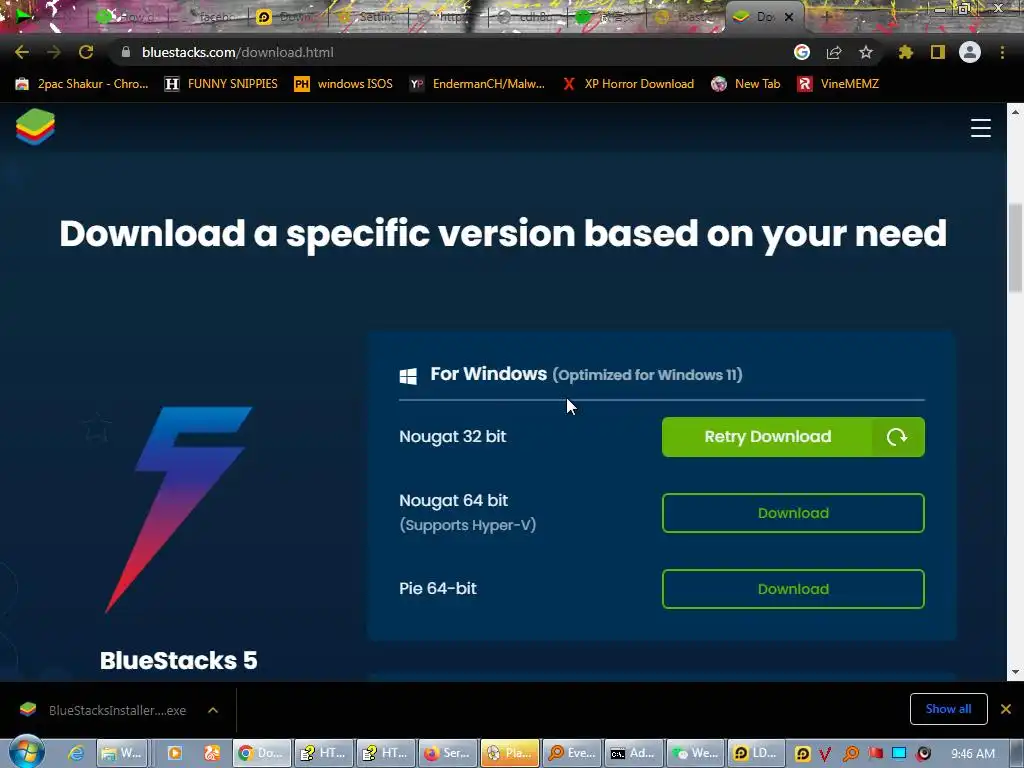Open the New Tab bookmark

[746, 84]
